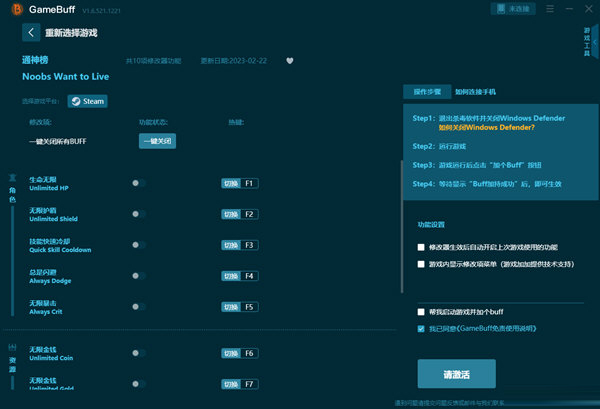Turn on the Unlimited Coin toggle
The image size is (600, 409).
[138, 353]
